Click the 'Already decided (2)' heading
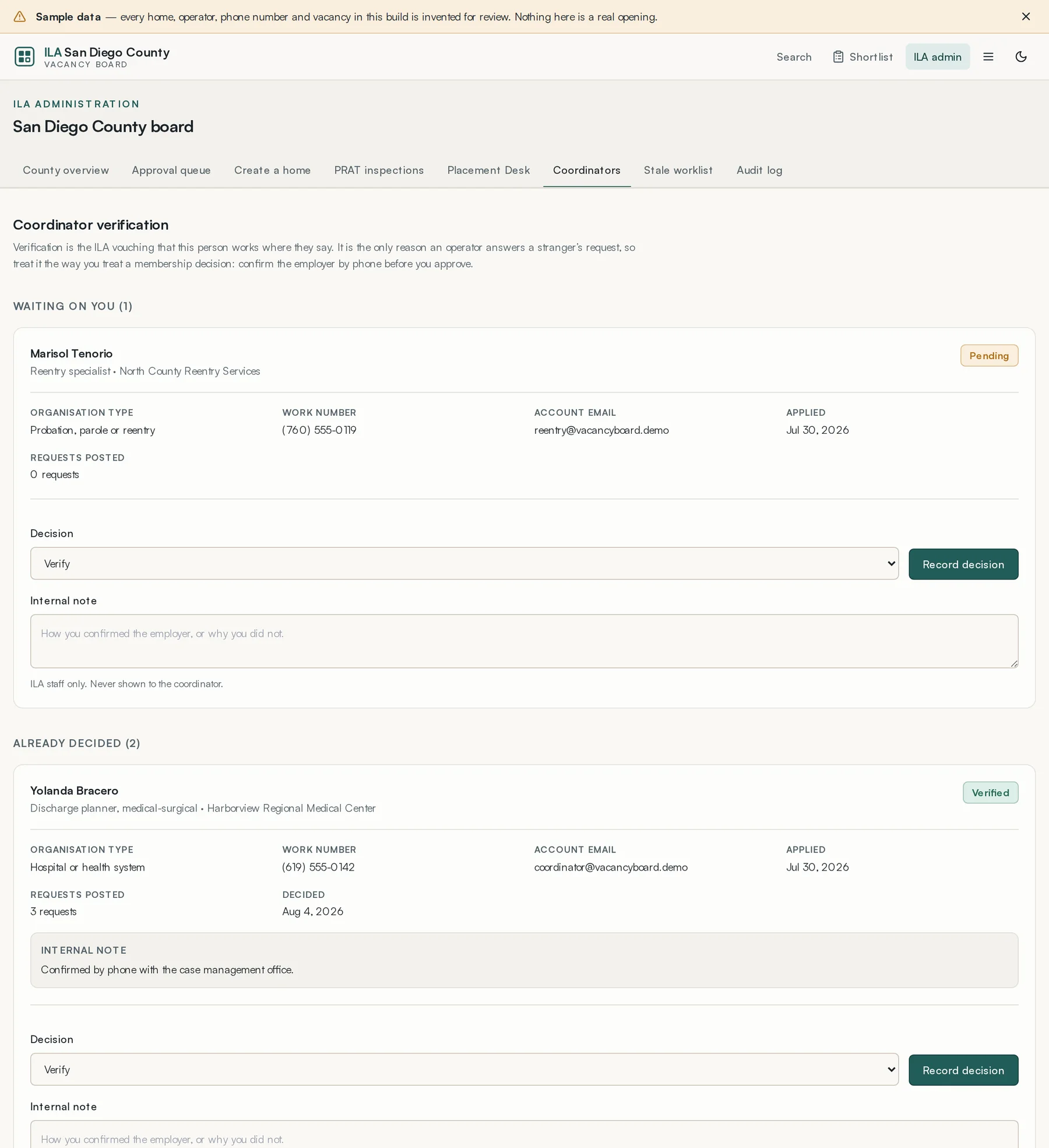Viewport: 1049px width, 1148px height. (76, 743)
